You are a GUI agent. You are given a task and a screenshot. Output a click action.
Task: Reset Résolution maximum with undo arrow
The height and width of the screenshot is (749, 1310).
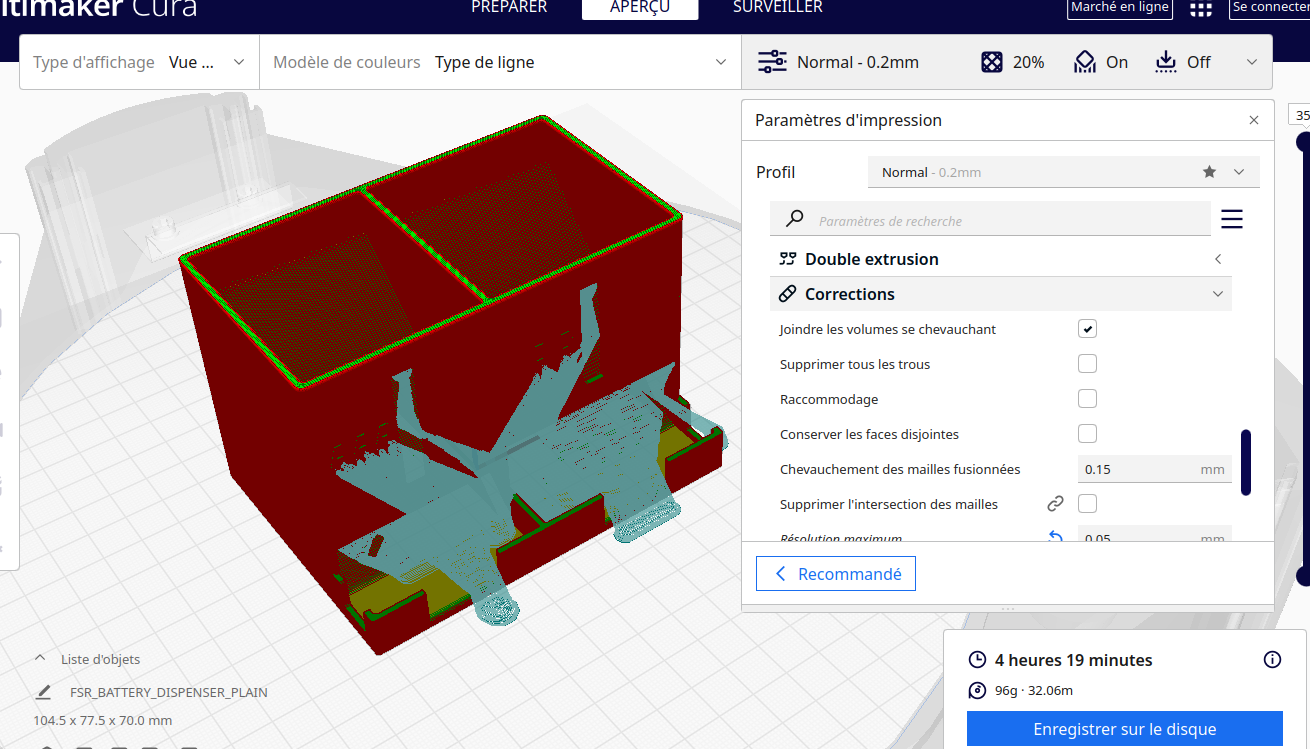pyautogui.click(x=1055, y=538)
